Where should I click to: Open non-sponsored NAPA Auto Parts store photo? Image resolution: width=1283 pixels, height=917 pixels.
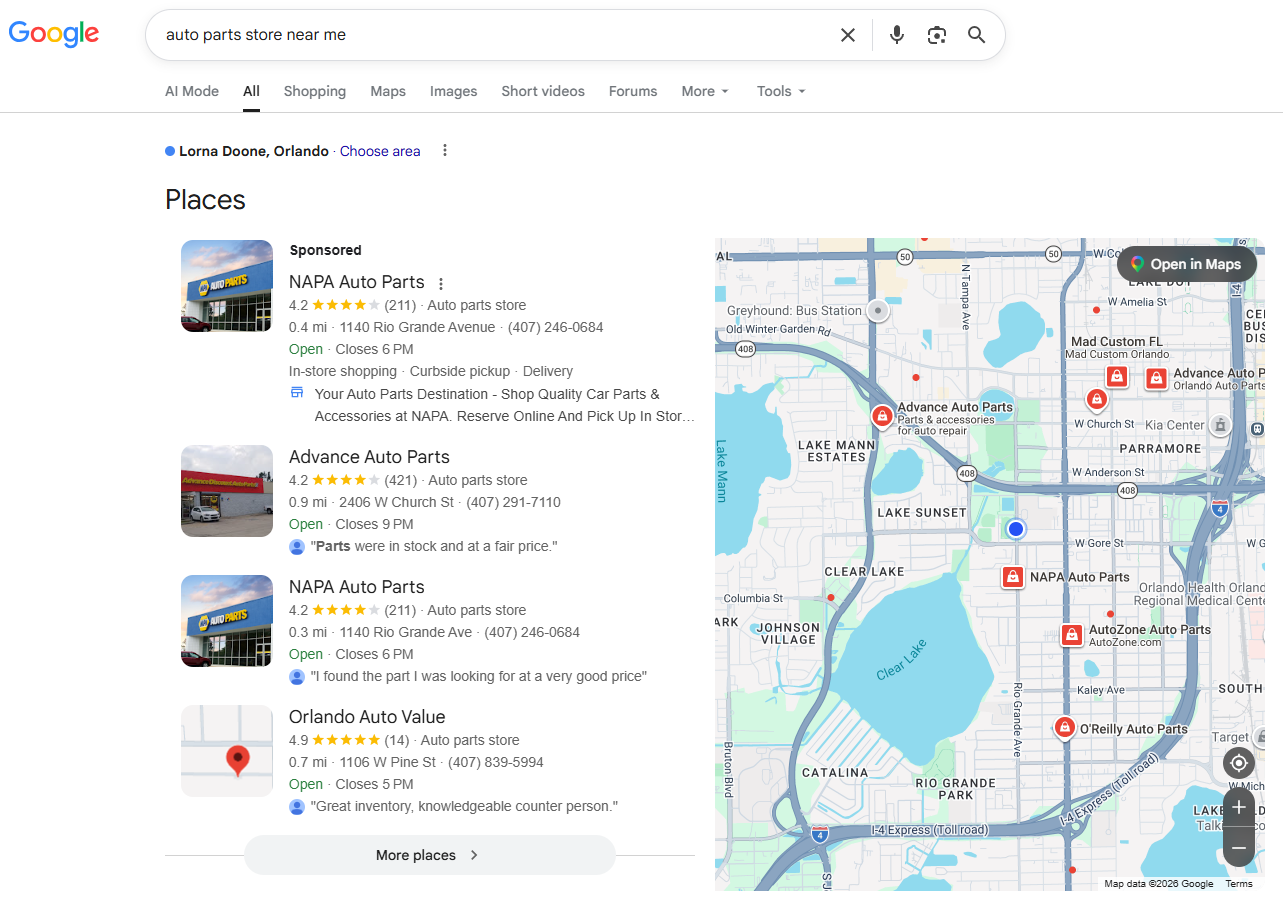tap(227, 621)
